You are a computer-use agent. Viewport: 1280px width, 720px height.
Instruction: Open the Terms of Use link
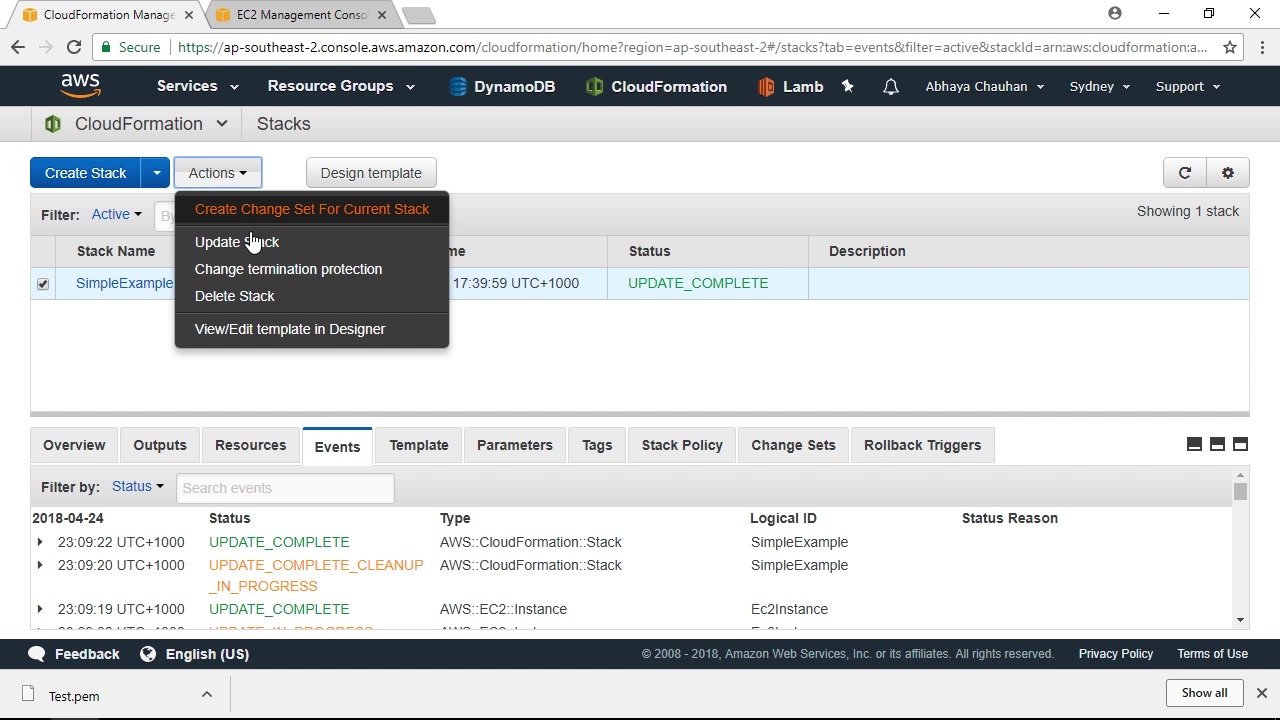[1212, 654]
